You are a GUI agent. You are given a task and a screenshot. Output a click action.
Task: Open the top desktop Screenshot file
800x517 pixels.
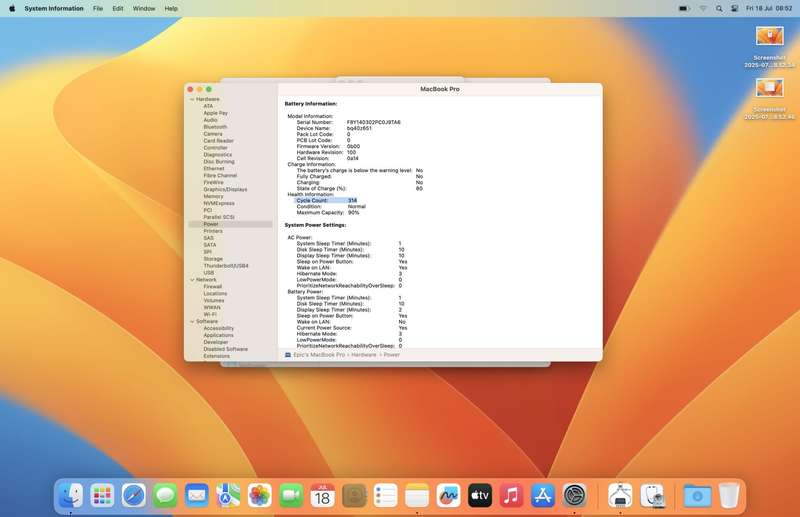769,37
